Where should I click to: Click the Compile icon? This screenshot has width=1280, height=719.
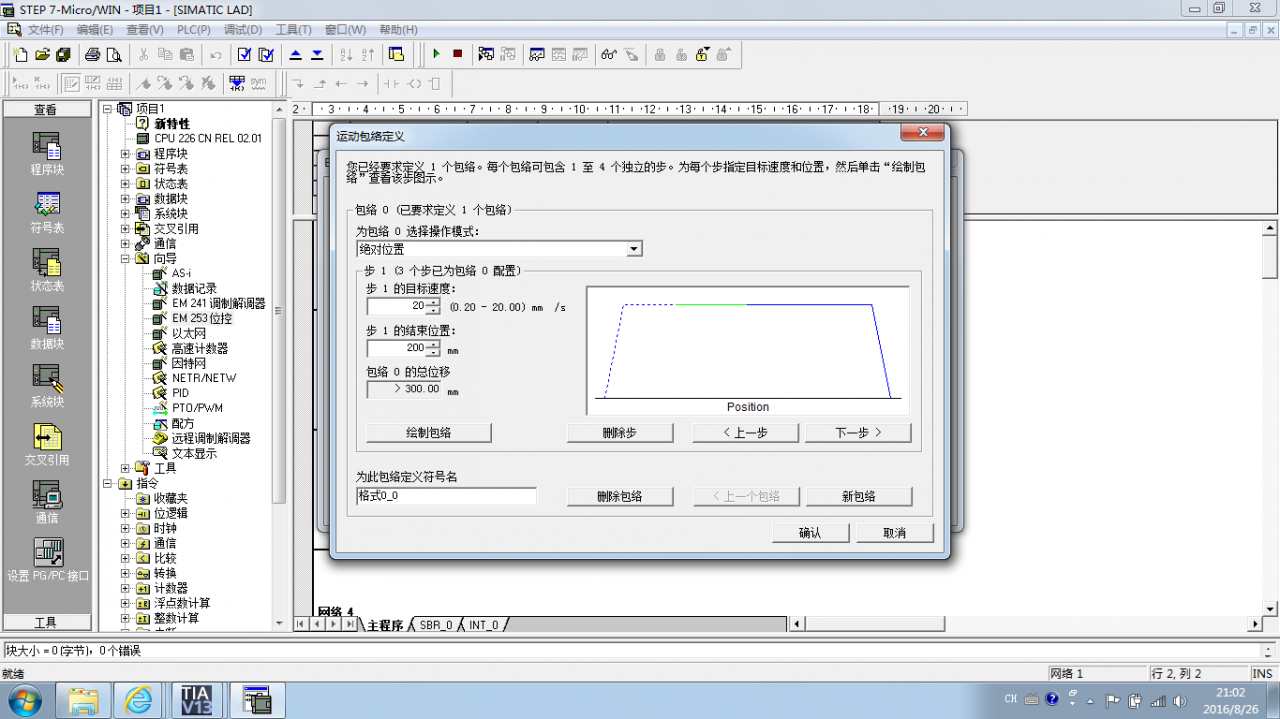(244, 54)
